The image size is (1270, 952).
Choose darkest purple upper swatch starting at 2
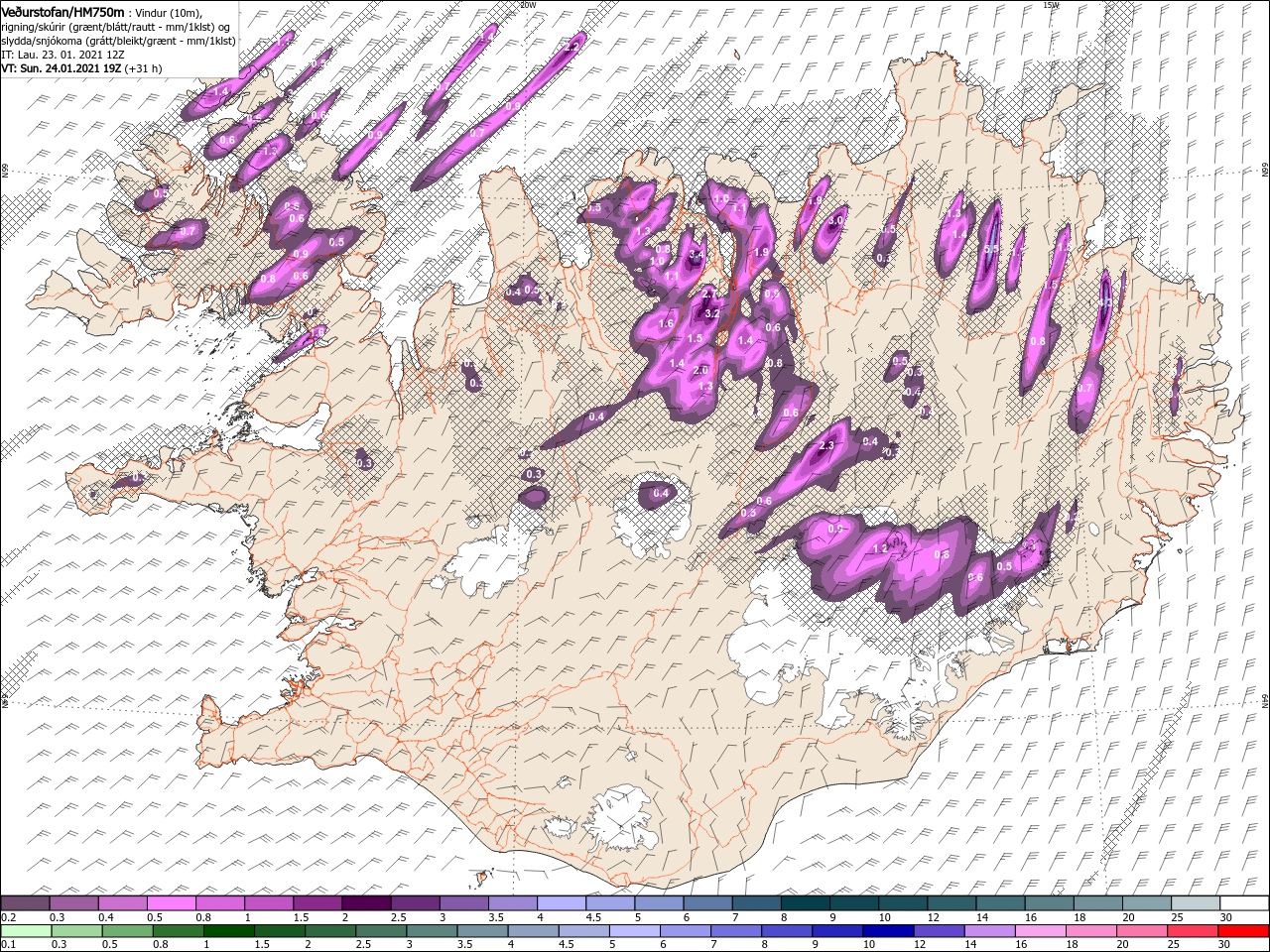(x=366, y=903)
